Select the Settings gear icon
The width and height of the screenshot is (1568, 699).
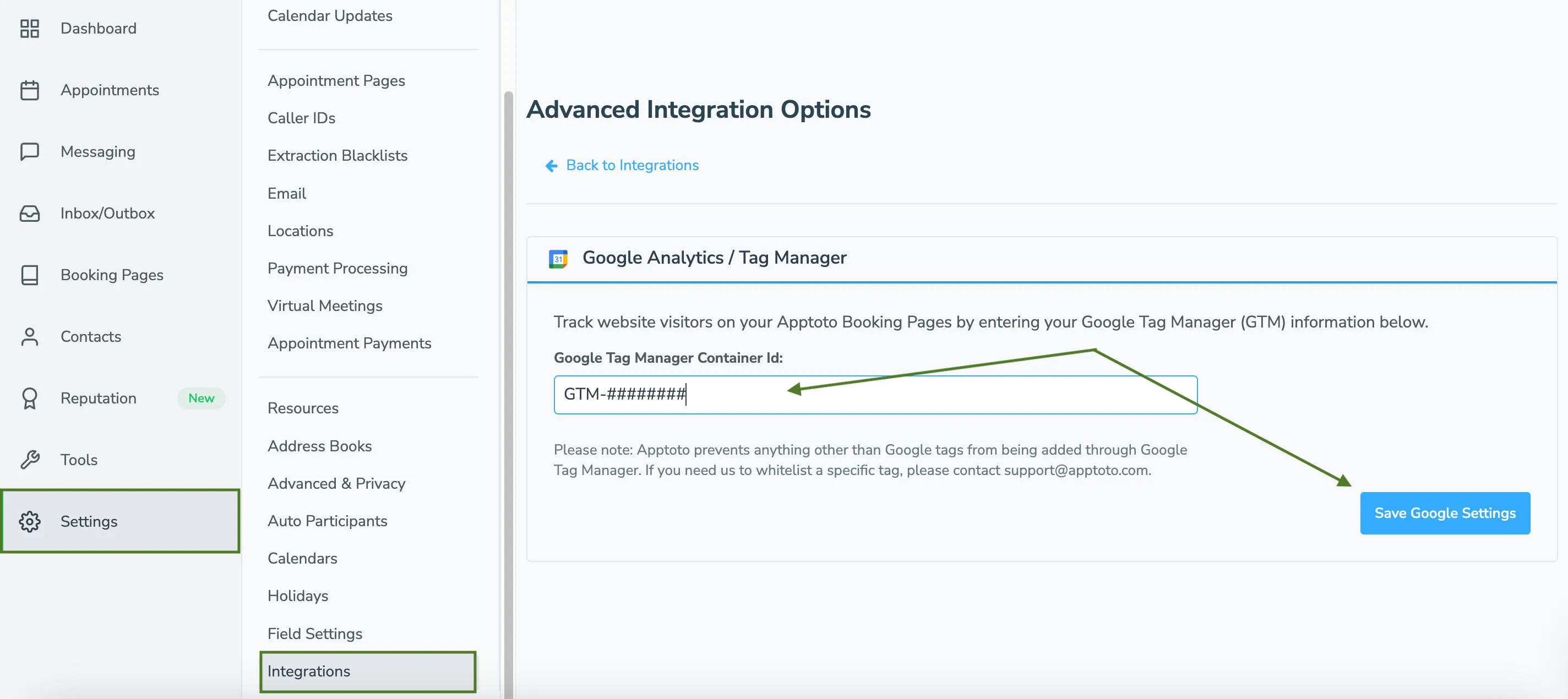click(x=30, y=521)
